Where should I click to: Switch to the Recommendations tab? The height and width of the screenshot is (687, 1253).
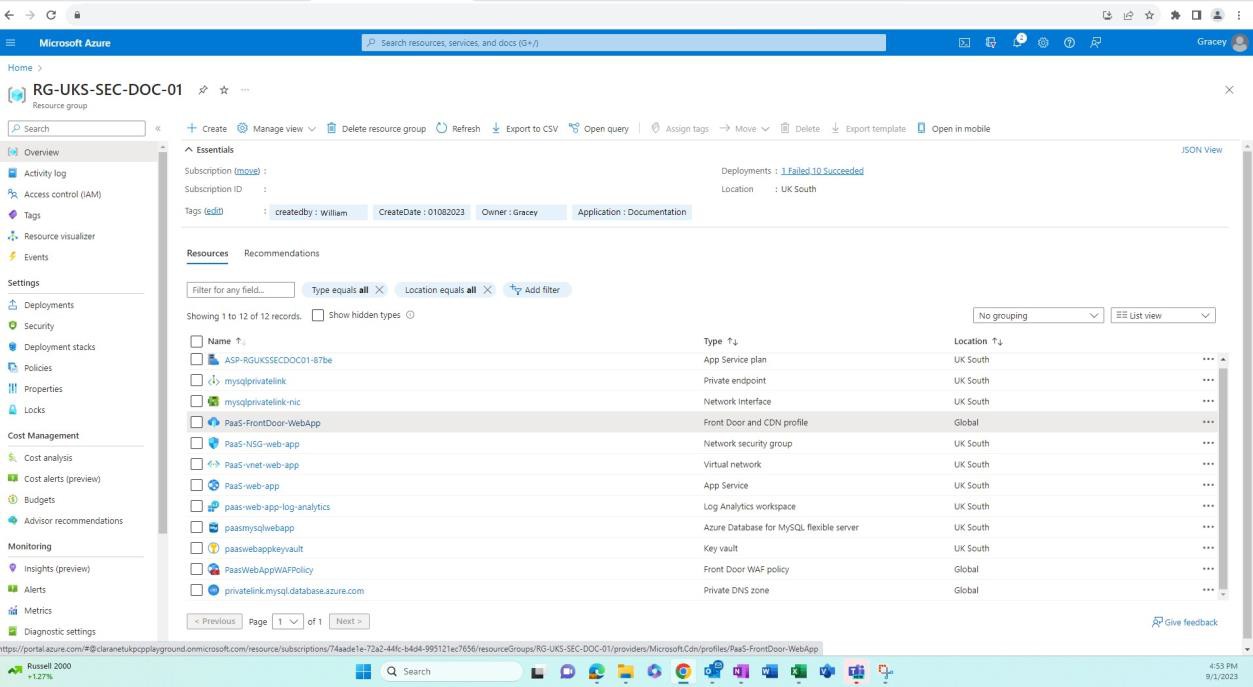(281, 253)
